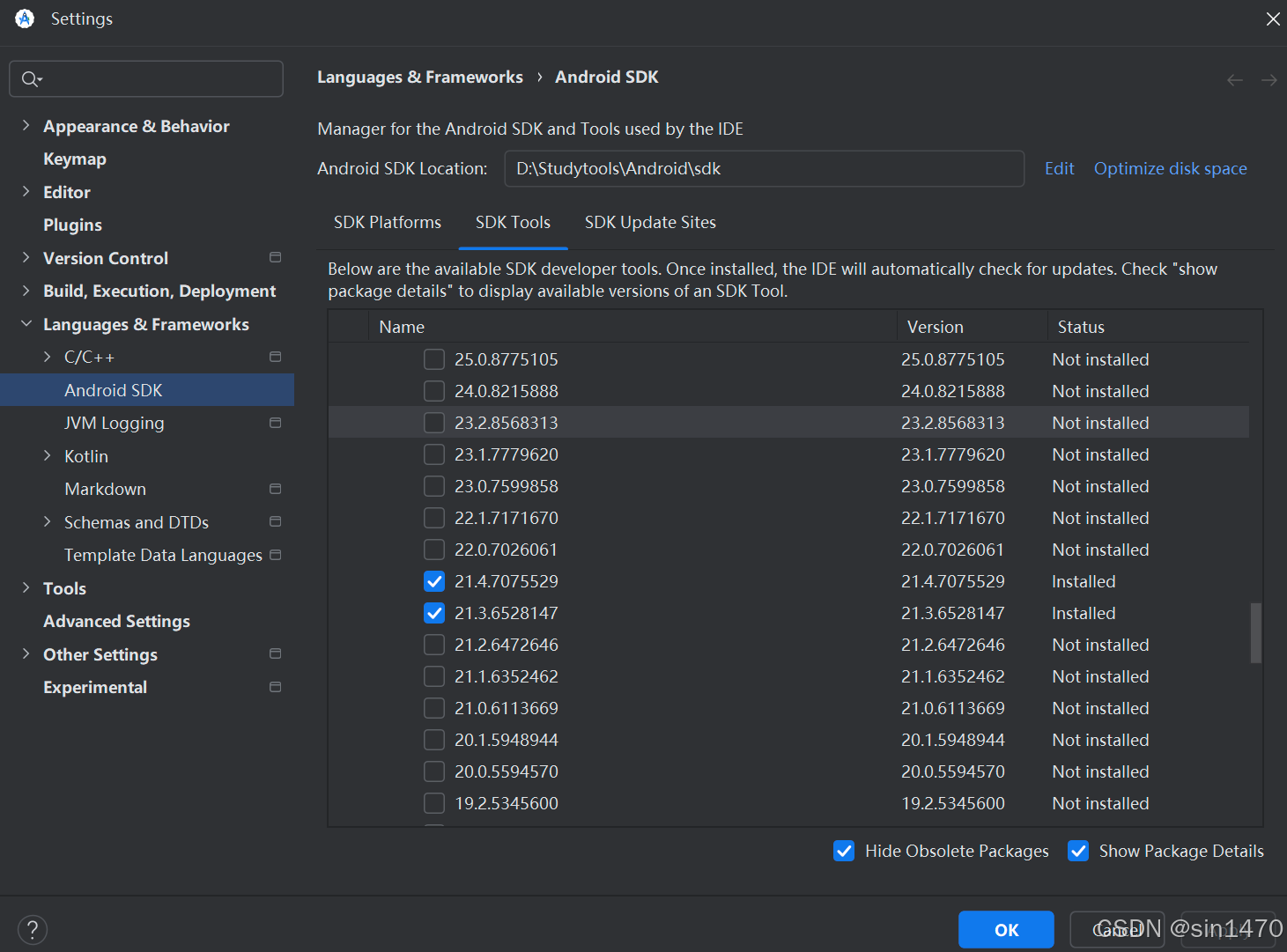Click Languages & Frameworks breadcrumb
Image resolution: width=1287 pixels, height=952 pixels.
coord(420,77)
